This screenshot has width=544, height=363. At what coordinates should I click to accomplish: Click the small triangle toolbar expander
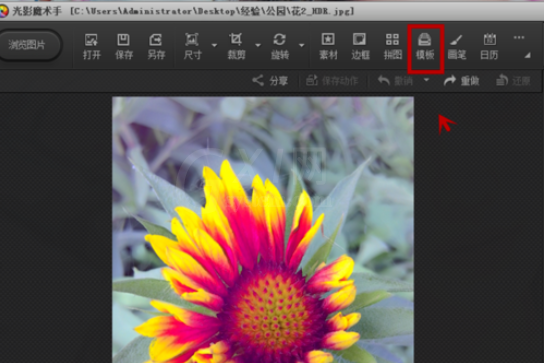click(x=527, y=55)
